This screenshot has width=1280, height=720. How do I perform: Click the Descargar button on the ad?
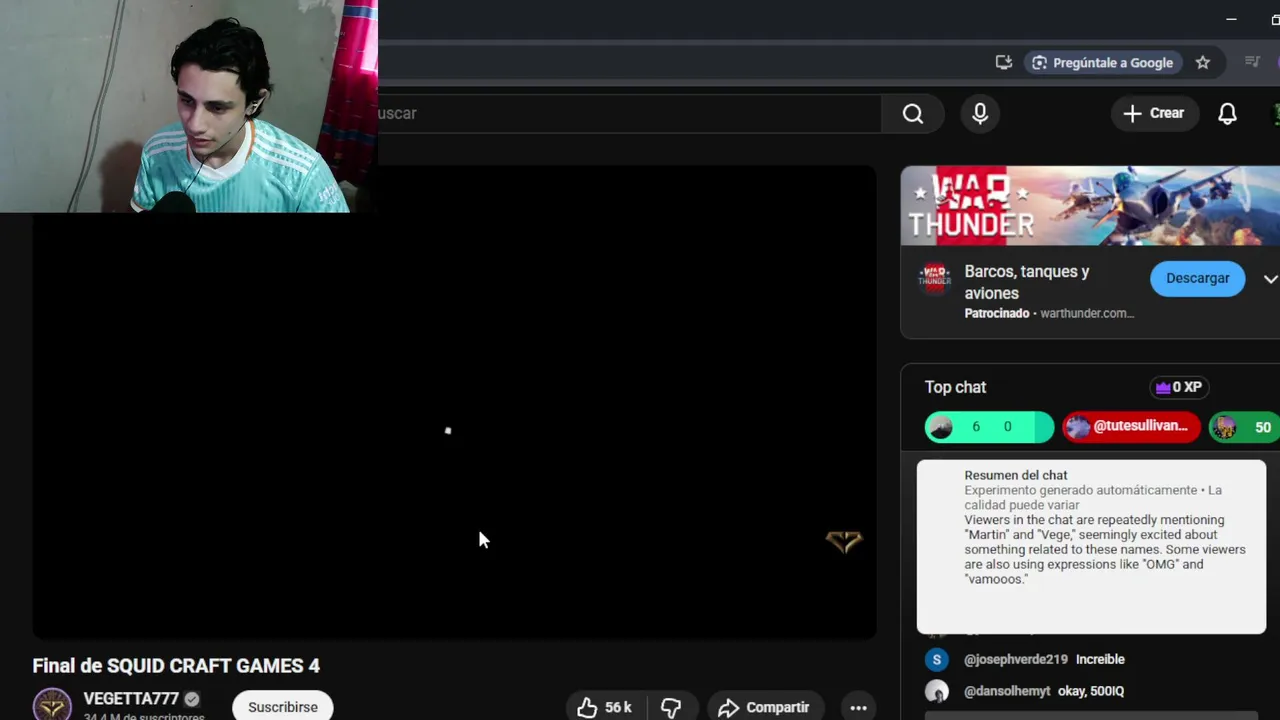coord(1197,278)
